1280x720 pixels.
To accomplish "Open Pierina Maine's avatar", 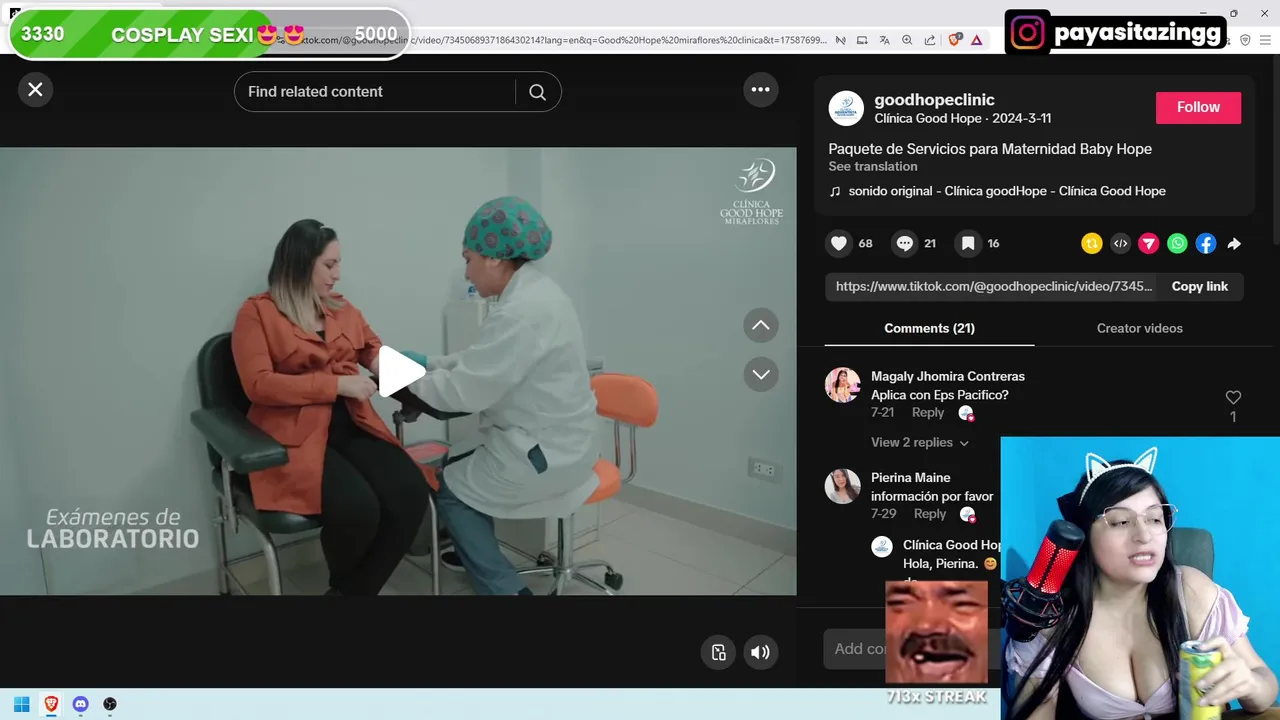I will [842, 486].
